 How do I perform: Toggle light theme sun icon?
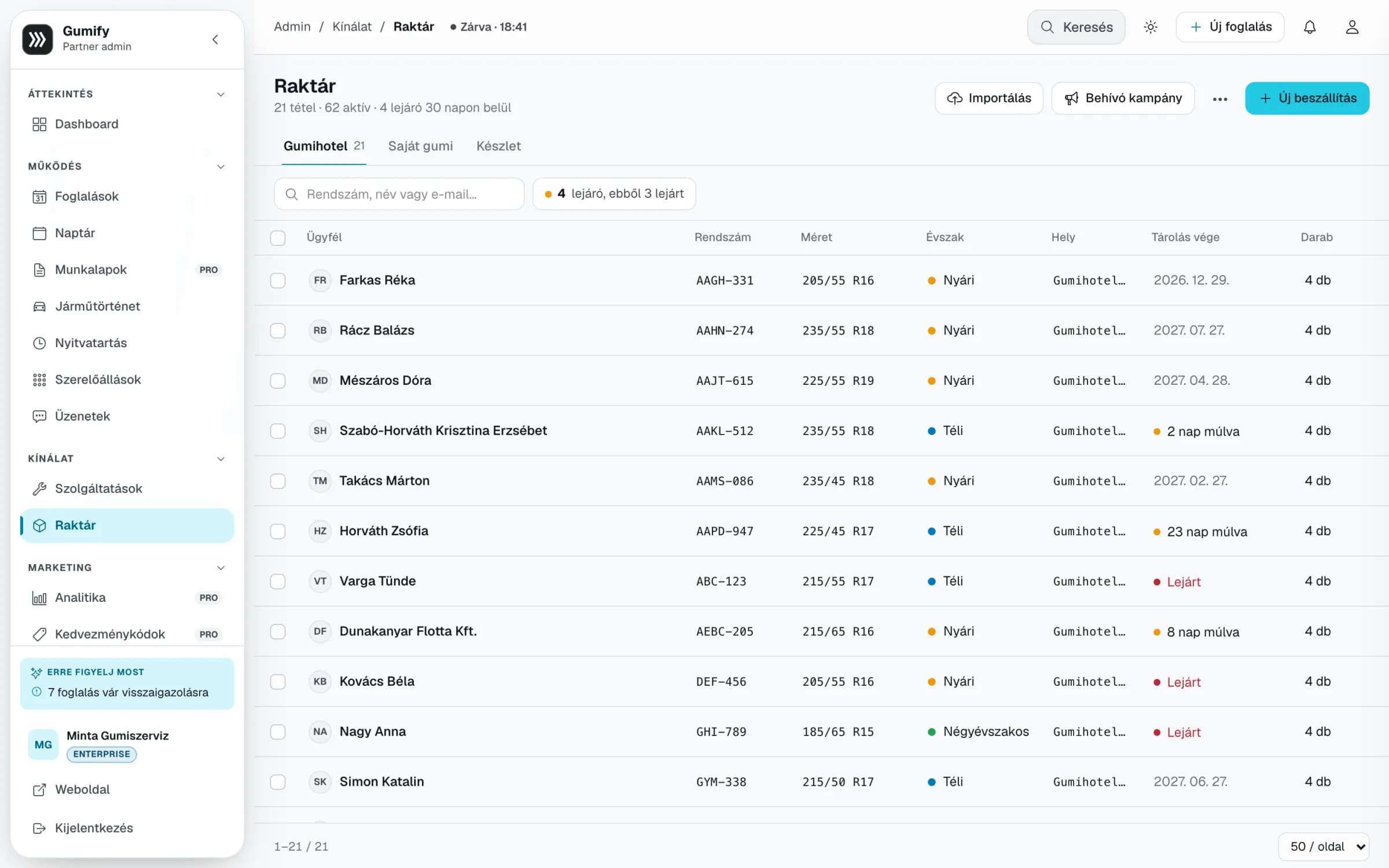[x=1151, y=27]
